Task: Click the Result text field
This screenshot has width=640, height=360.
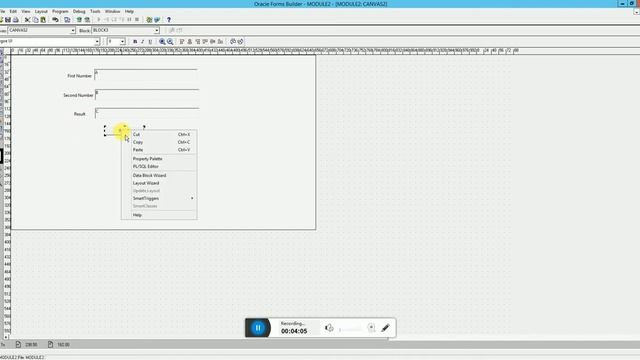Action: [147, 113]
